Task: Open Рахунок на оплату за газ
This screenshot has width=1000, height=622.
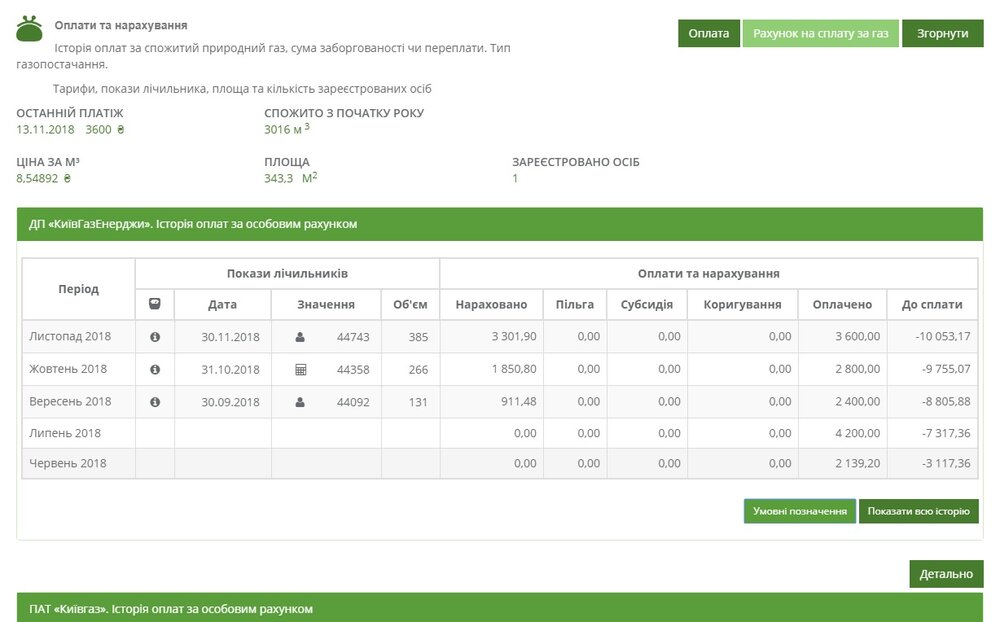Action: pos(820,33)
